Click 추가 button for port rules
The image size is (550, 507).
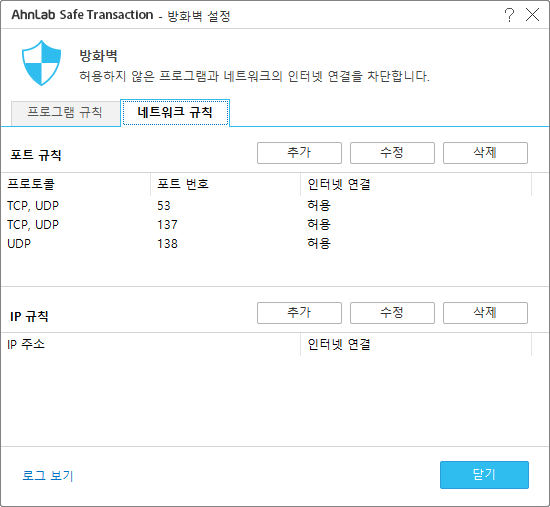pyautogui.click(x=299, y=153)
